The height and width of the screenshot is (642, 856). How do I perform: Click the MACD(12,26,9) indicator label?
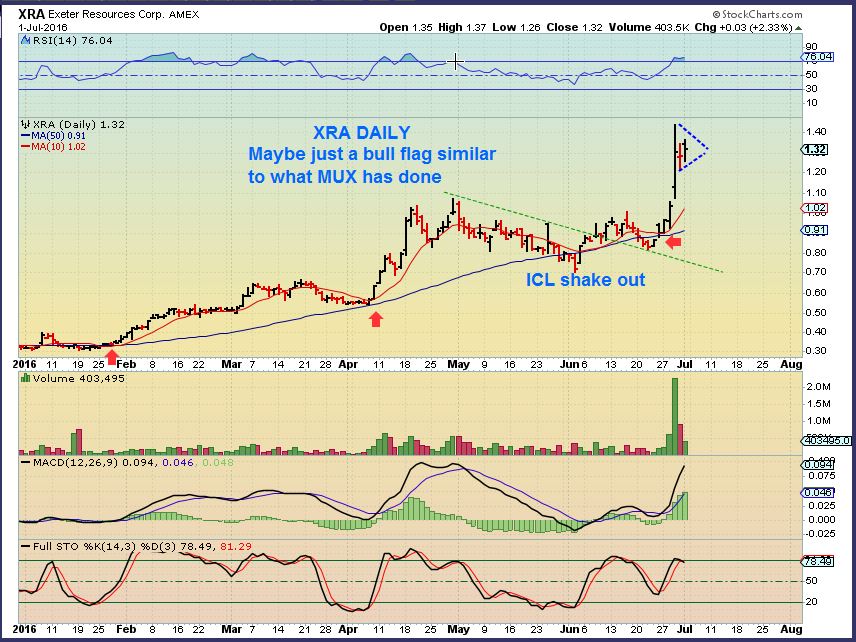(x=127, y=462)
